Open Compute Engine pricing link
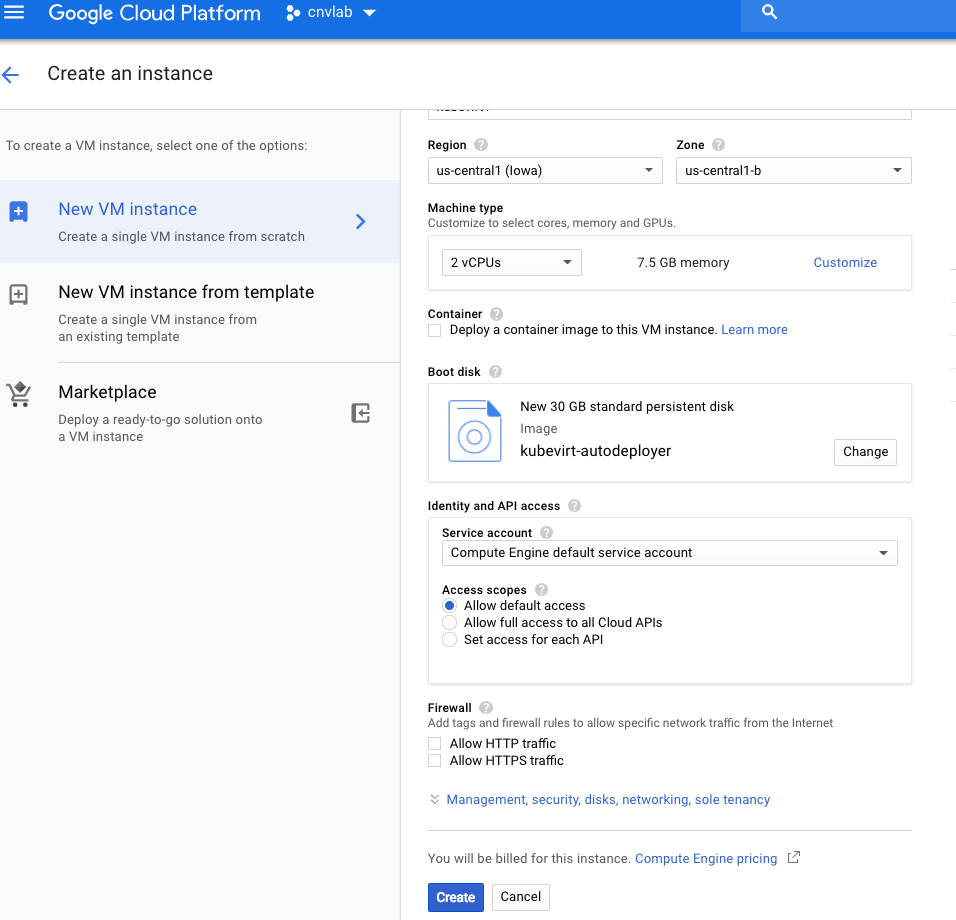Image resolution: width=956 pixels, height=920 pixels. [x=706, y=859]
